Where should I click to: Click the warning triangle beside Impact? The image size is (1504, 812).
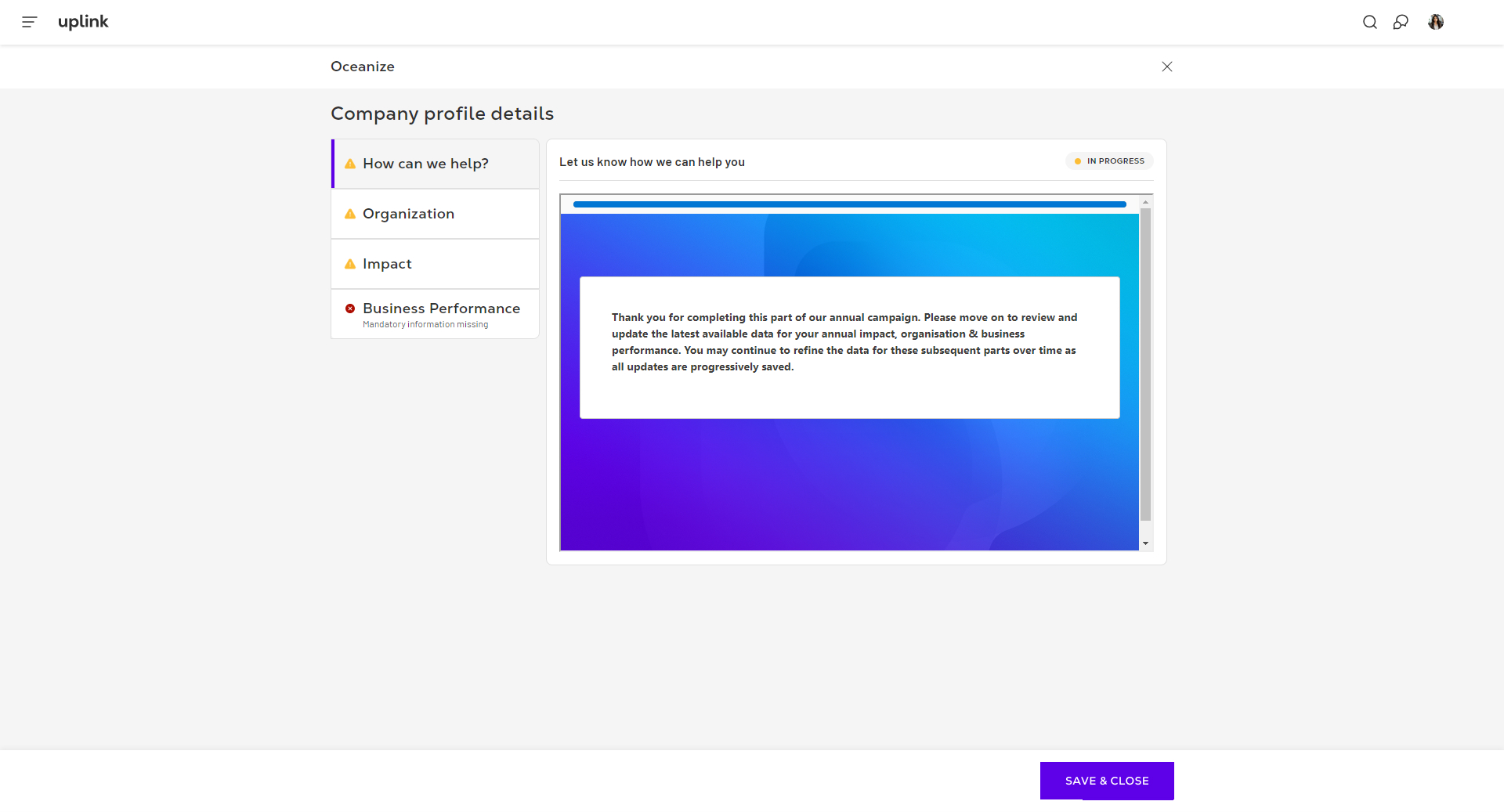[350, 264]
